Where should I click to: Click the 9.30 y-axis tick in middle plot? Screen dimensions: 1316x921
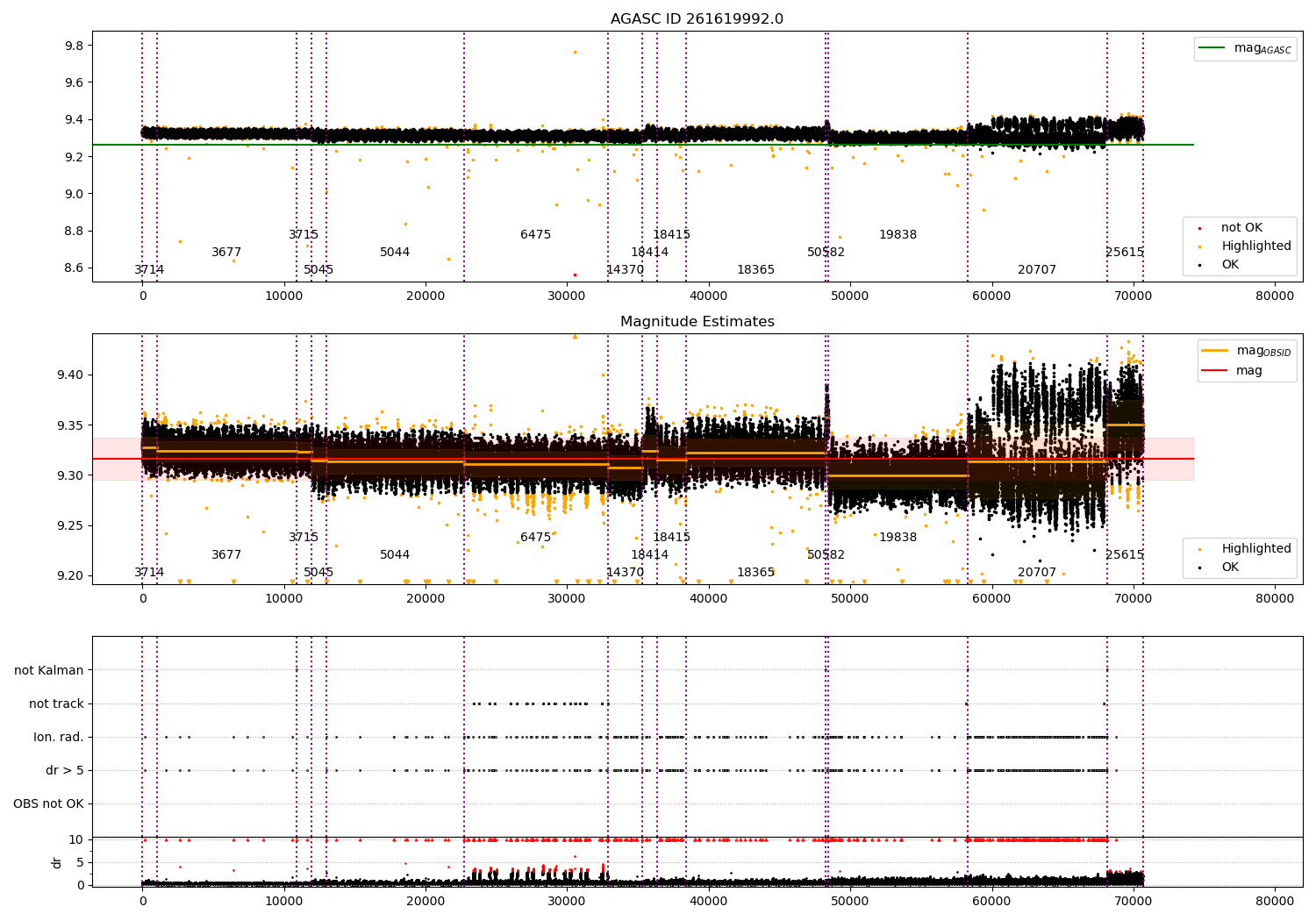click(71, 475)
